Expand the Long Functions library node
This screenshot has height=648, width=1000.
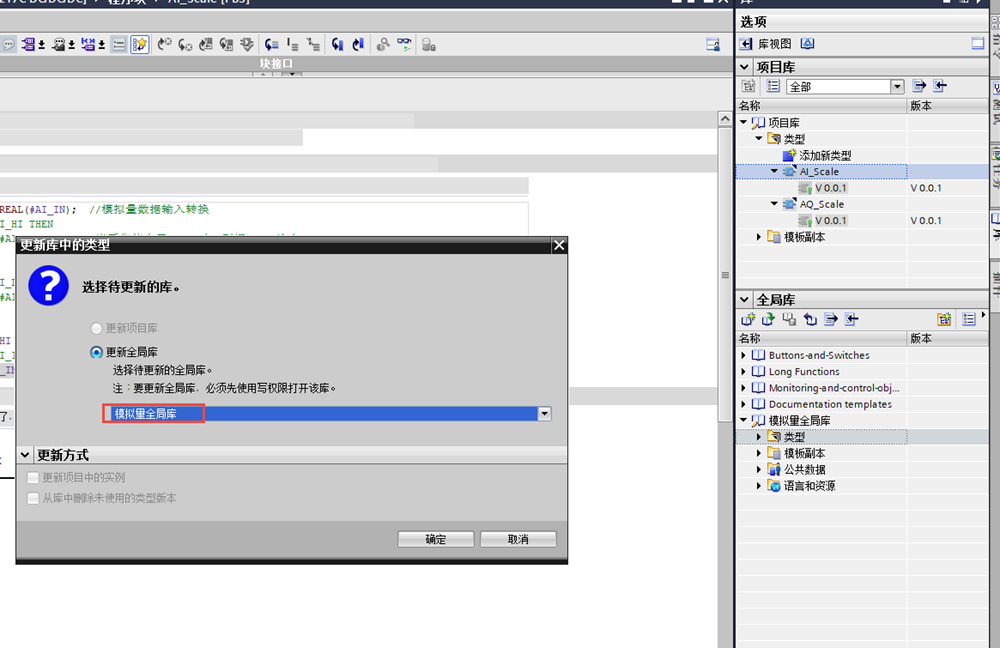[743, 371]
